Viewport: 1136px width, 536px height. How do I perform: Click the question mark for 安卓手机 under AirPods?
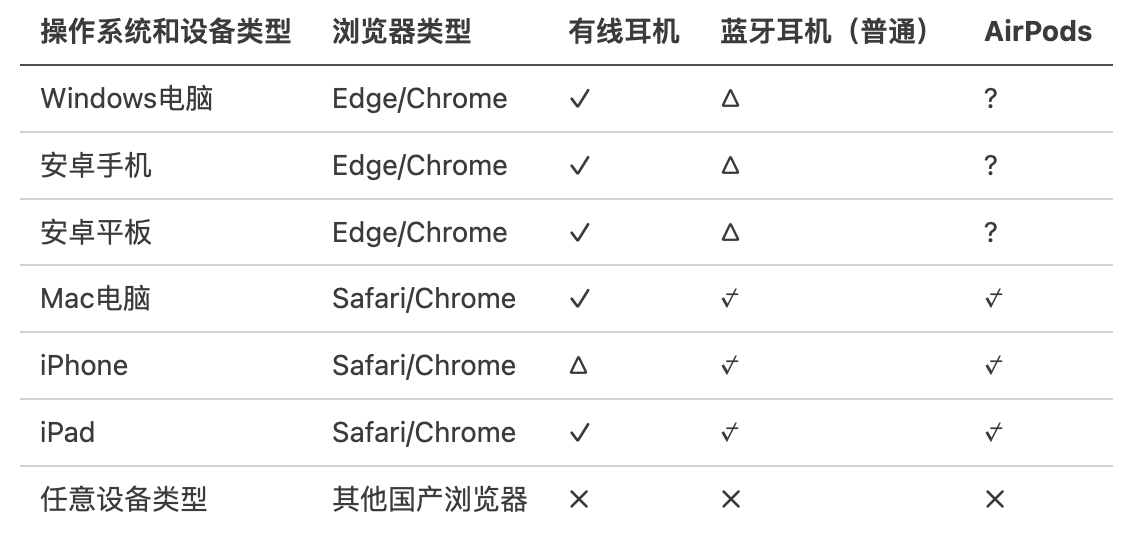990,165
